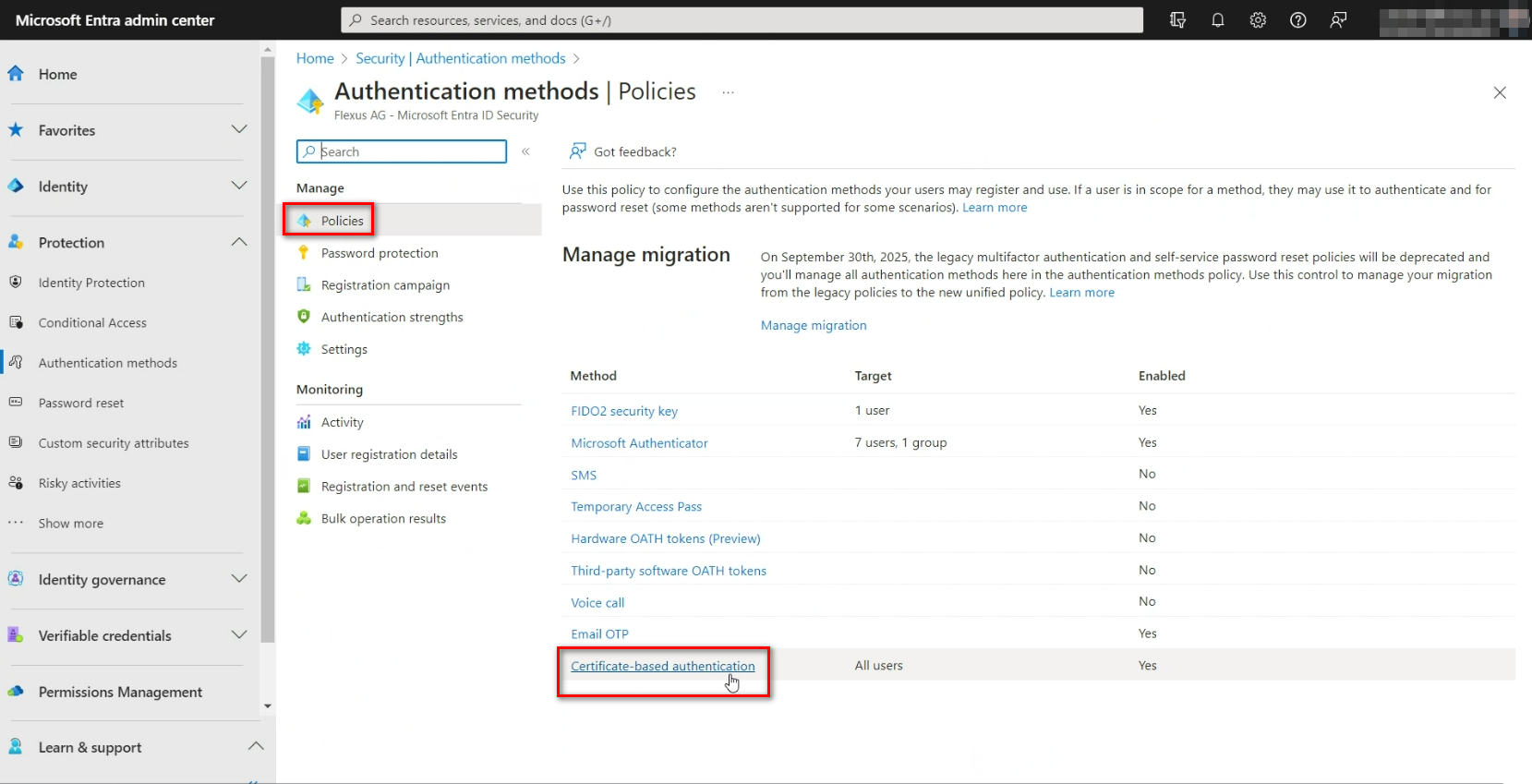Click the Password reset icon

[16, 403]
